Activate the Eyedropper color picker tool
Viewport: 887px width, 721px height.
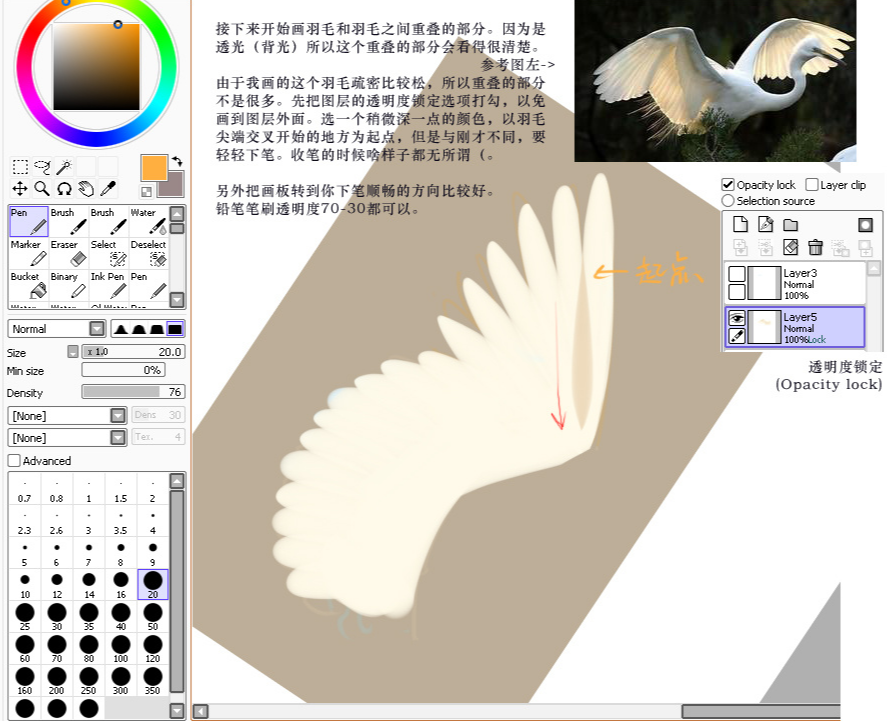tap(107, 188)
